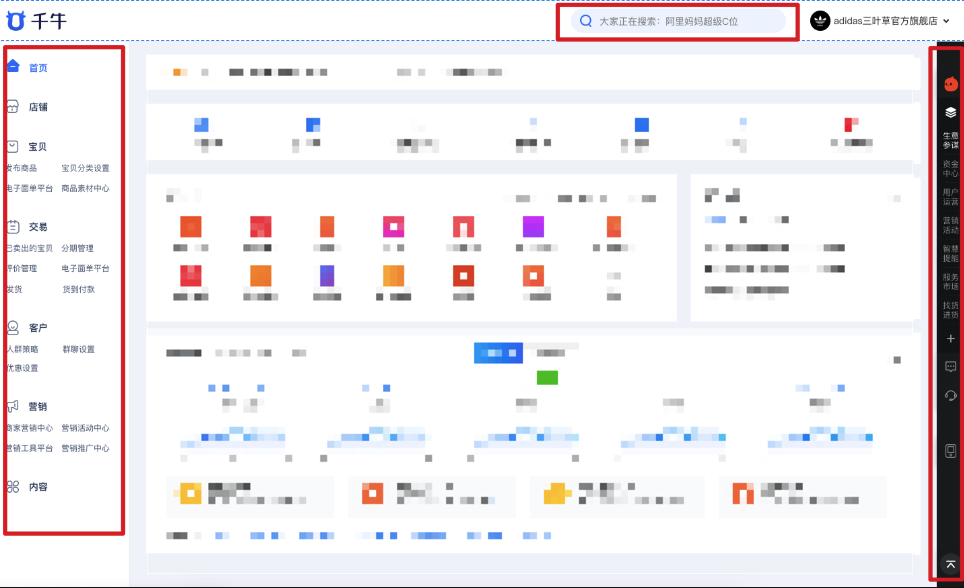
Task: Open 找货进货 in the right bar
Action: (x=950, y=310)
